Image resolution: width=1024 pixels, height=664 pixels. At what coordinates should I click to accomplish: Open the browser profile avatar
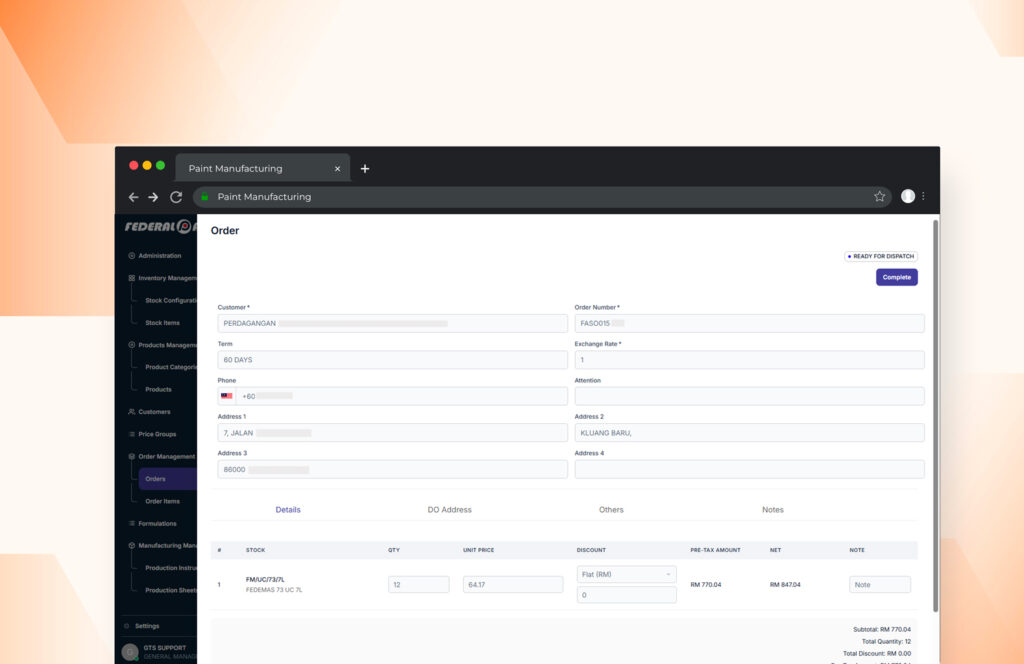click(x=908, y=197)
